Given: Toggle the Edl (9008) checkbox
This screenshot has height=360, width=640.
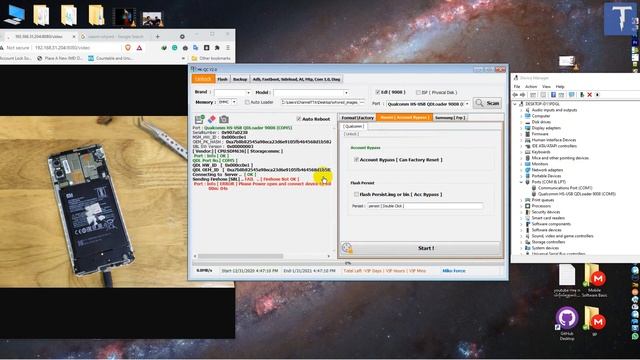Looking at the screenshot, I should [378, 92].
